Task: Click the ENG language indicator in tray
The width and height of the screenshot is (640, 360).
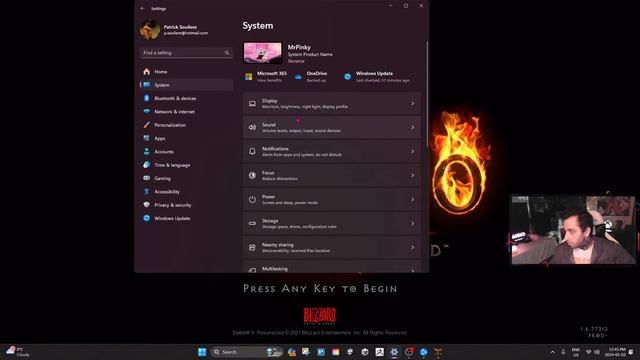Action: [576, 352]
